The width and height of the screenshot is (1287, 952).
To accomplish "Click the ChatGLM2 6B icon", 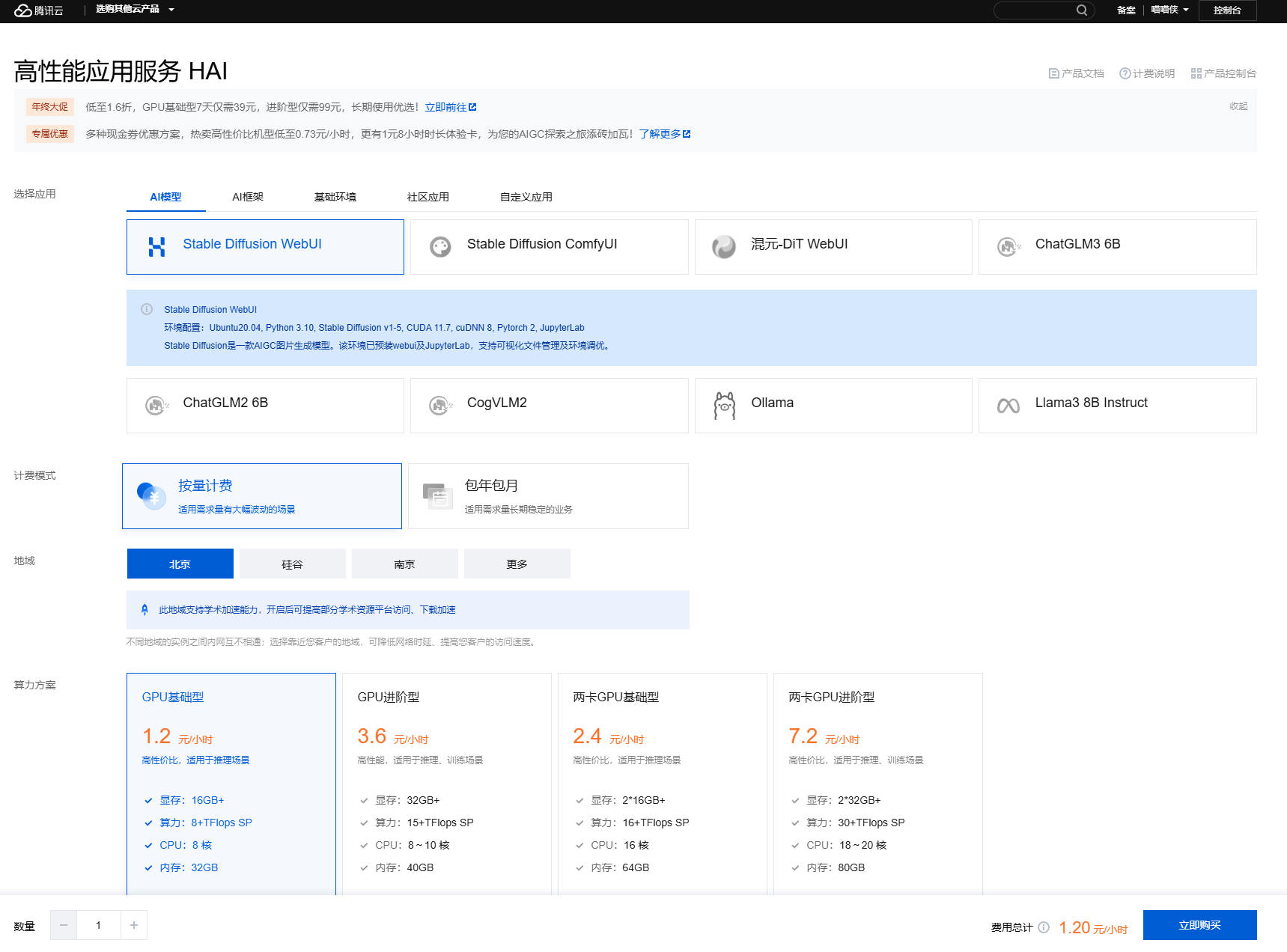I will [156, 406].
